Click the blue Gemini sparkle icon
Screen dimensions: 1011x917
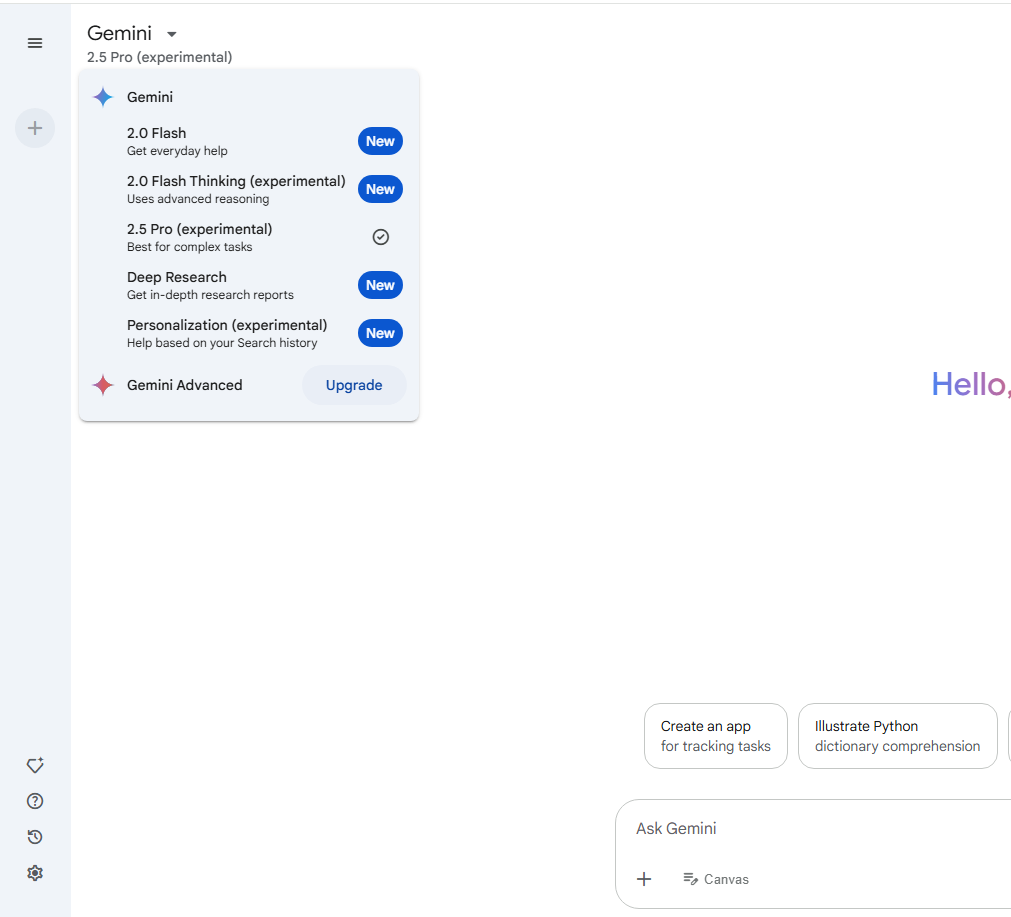tap(103, 97)
